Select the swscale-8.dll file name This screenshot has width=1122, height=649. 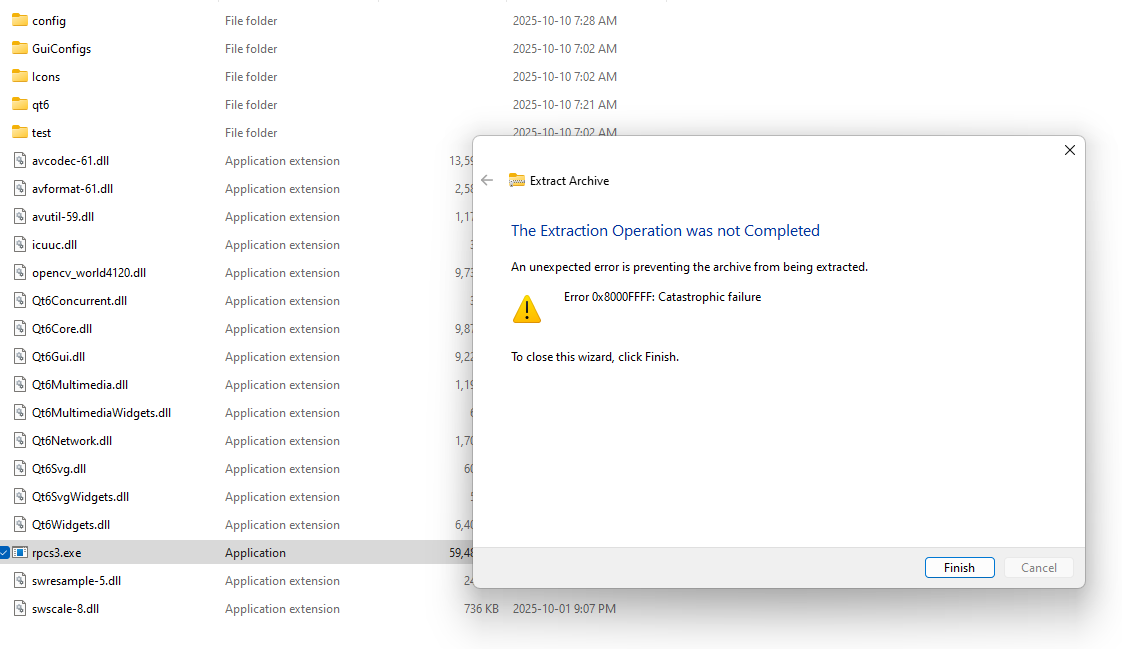pyautogui.click(x=65, y=608)
